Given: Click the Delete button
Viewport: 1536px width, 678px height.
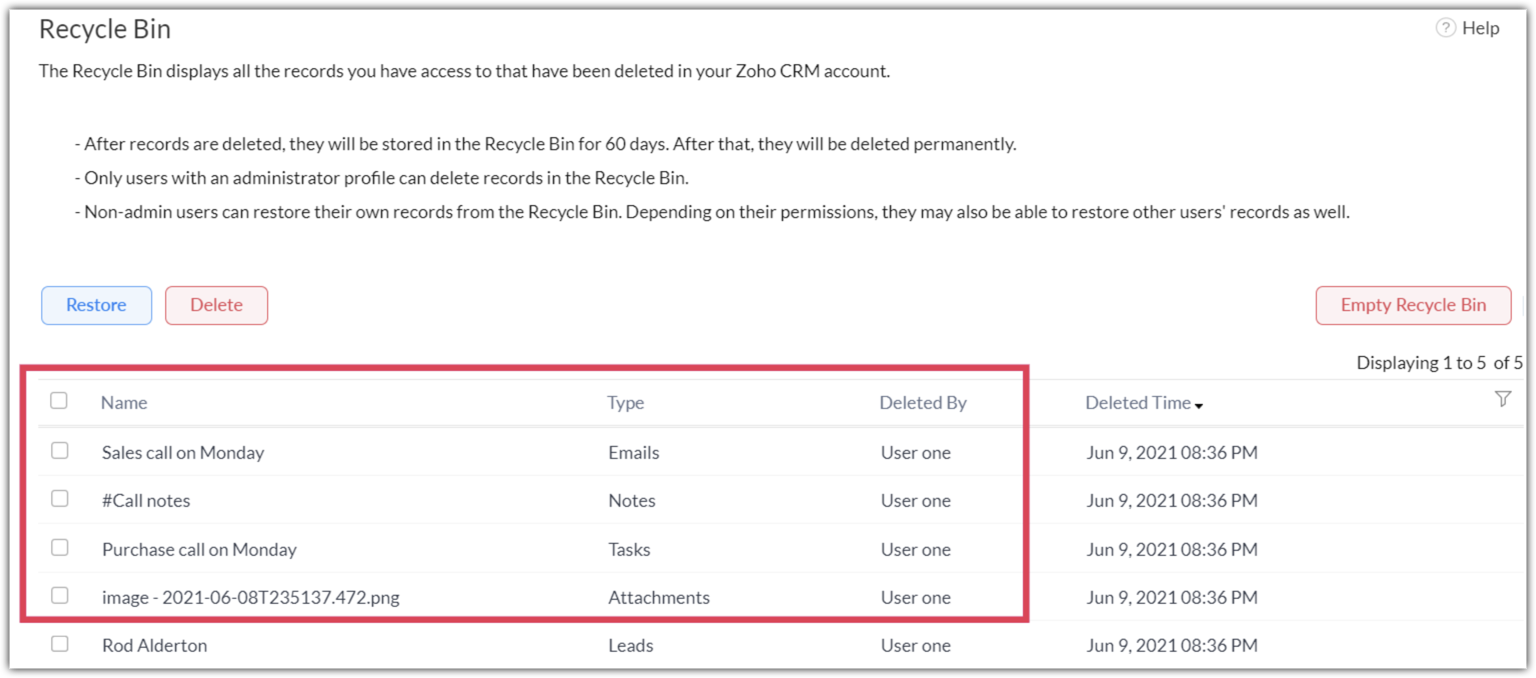Looking at the screenshot, I should [216, 305].
